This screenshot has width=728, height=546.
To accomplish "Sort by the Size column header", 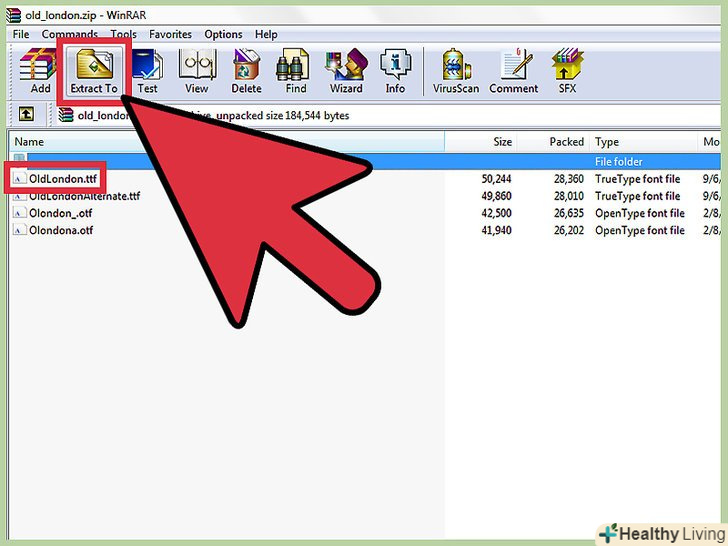I will tap(480, 142).
